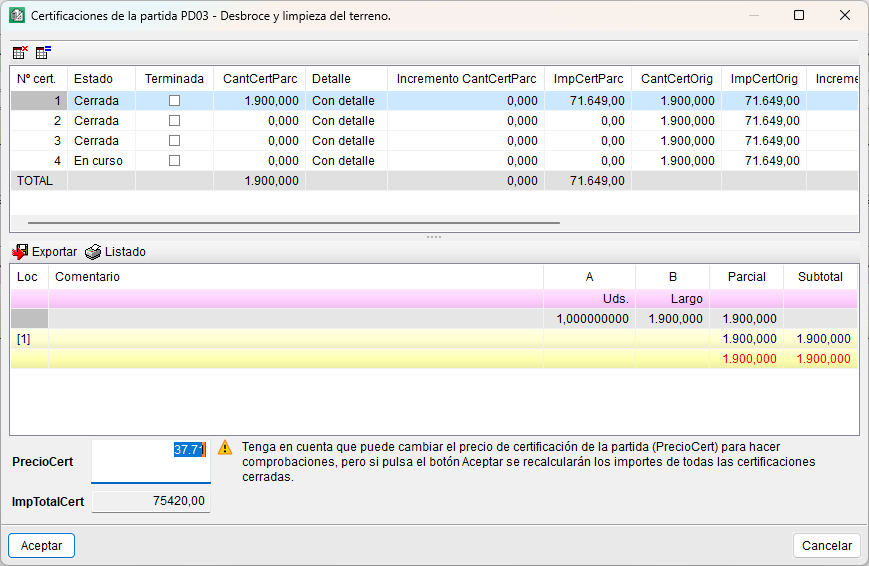Click the Loc column header
Screen dimensions: 869x566
(29, 277)
